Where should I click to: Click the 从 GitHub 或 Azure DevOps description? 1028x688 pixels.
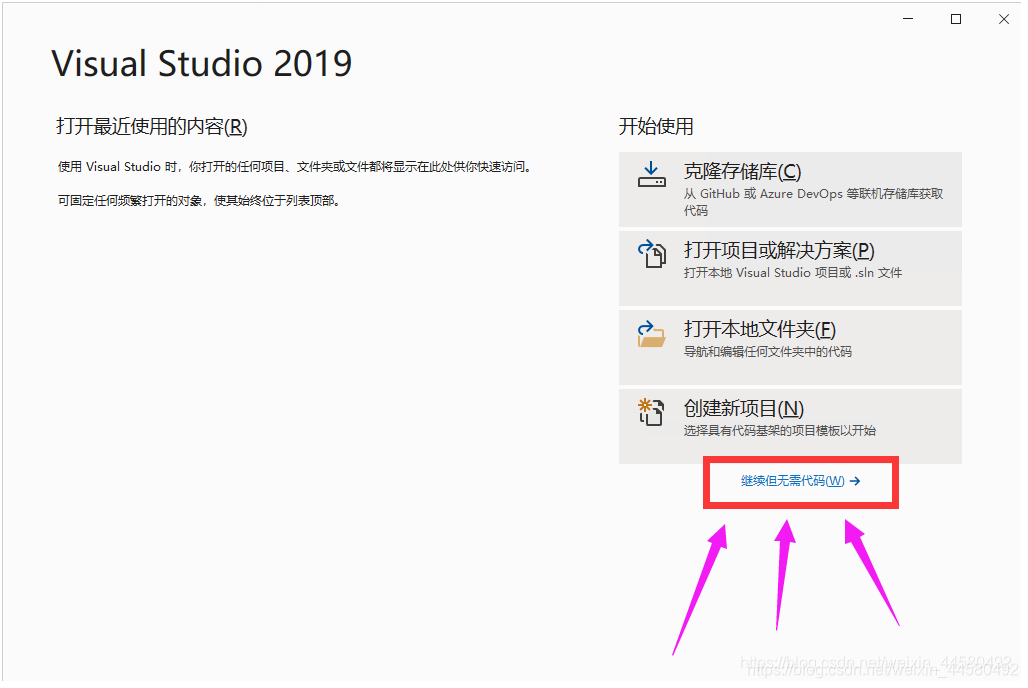tap(813, 202)
